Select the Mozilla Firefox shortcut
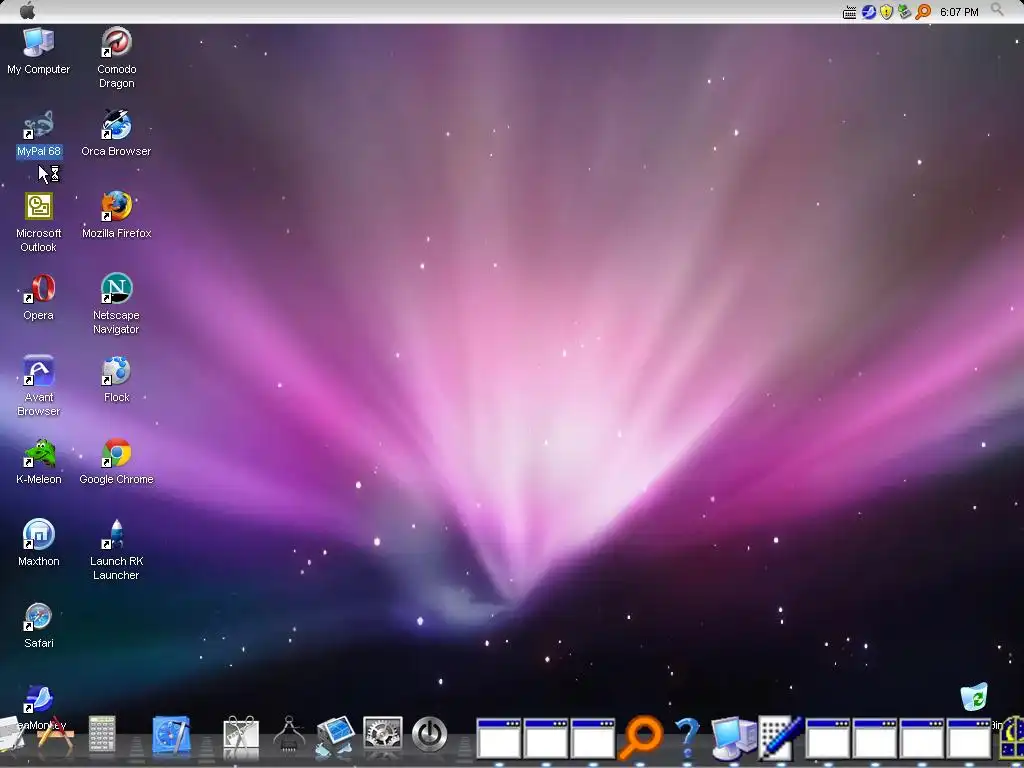Image resolution: width=1024 pixels, height=768 pixels. pyautogui.click(x=116, y=206)
